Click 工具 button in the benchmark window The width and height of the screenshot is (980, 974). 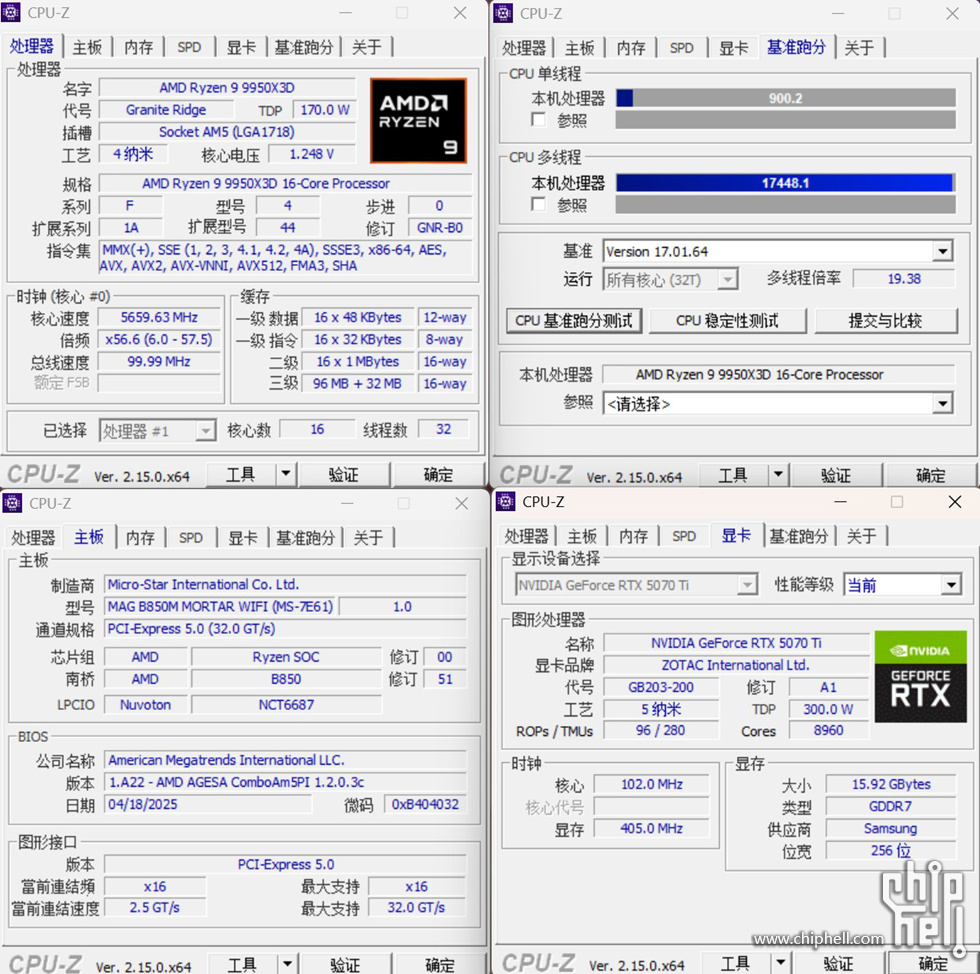point(732,475)
